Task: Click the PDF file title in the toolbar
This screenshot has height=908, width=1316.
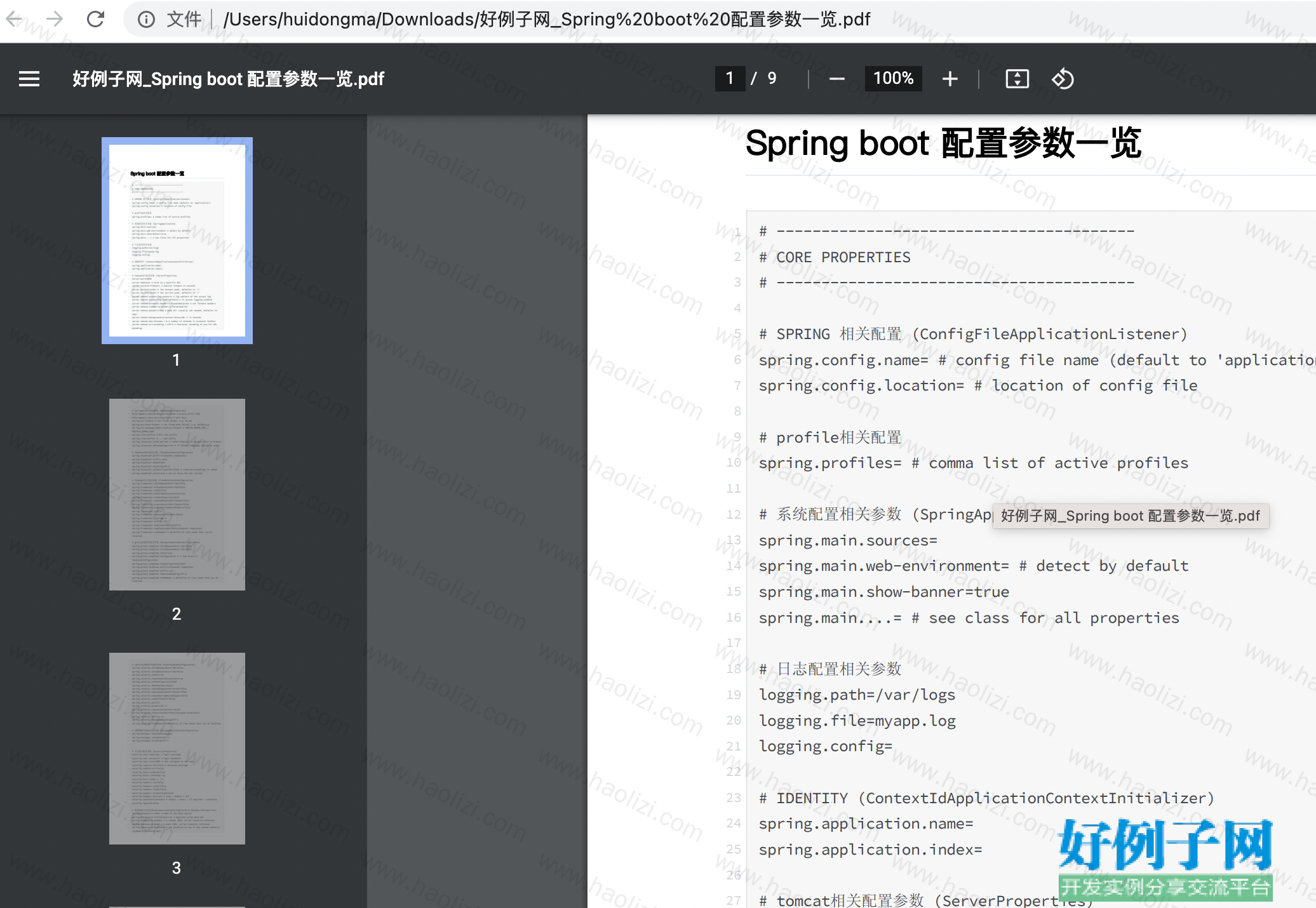Action: click(x=228, y=79)
